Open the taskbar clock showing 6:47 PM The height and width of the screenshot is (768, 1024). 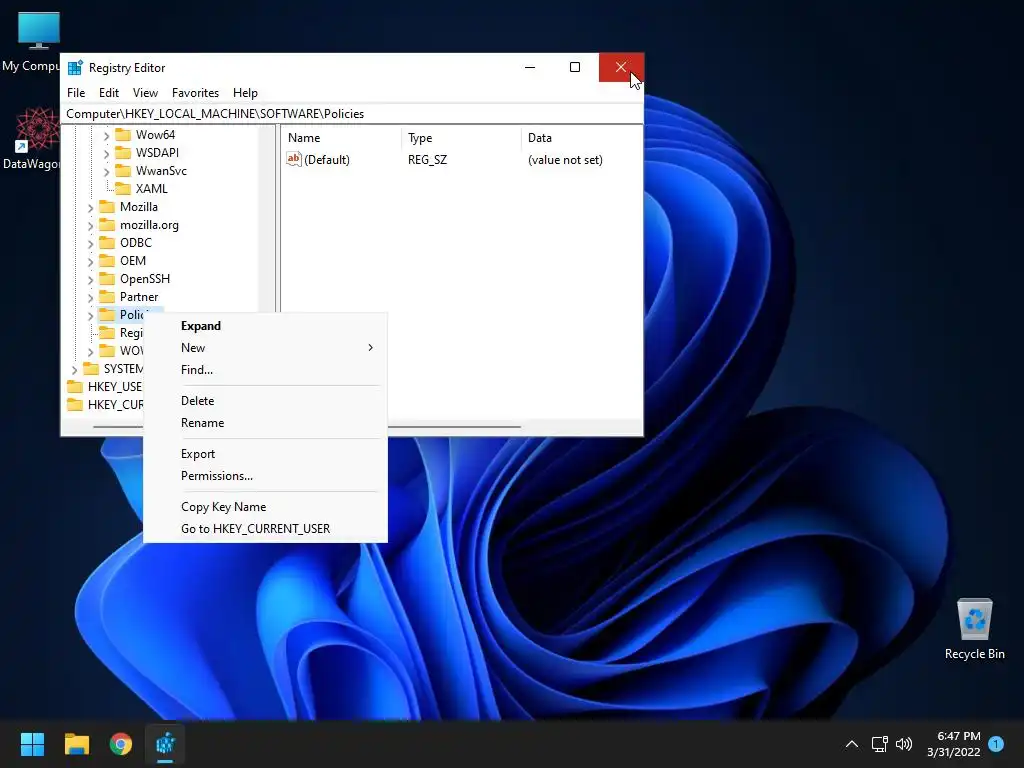953,744
